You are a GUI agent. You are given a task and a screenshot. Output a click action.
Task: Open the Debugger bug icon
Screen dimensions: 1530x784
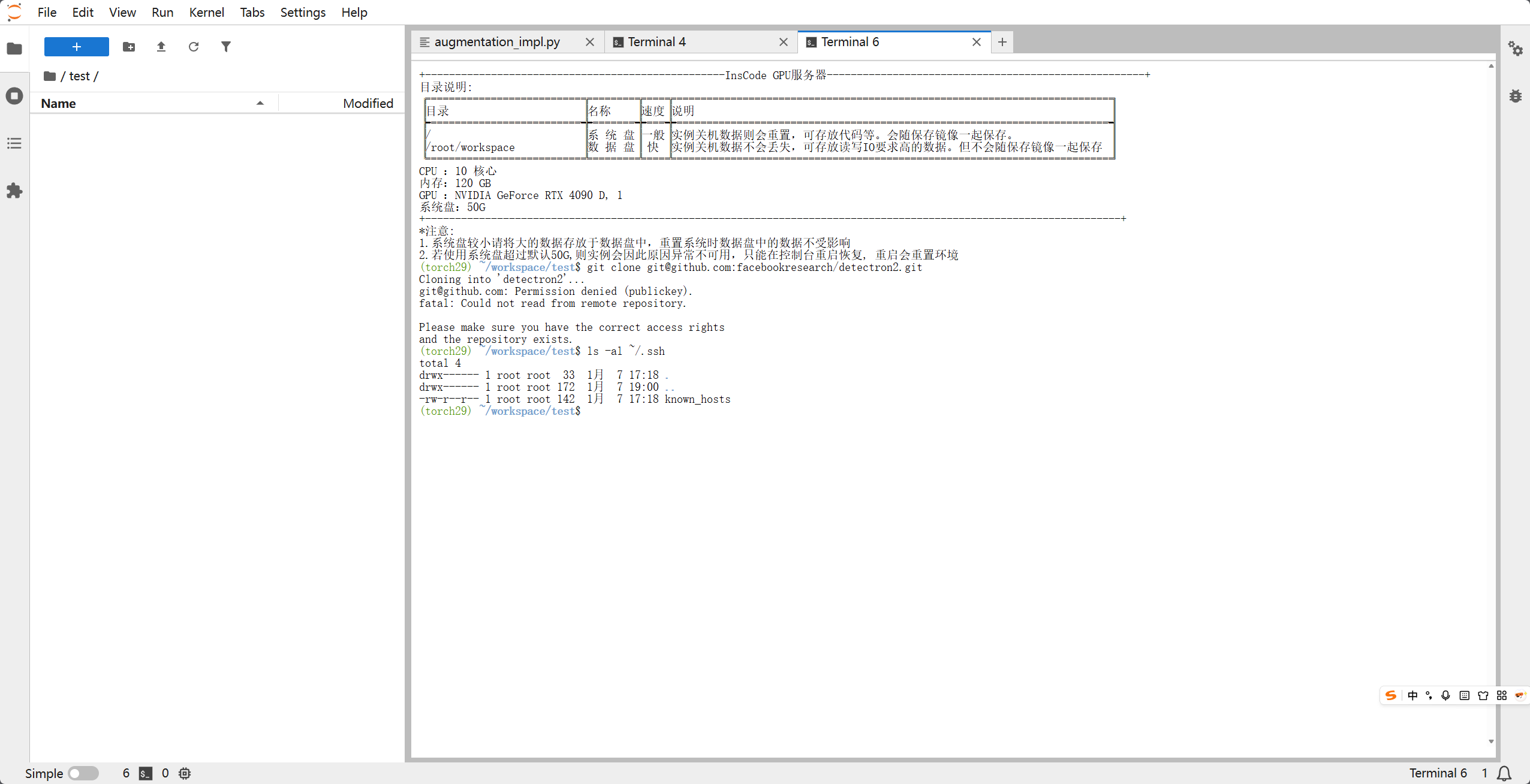pyautogui.click(x=1515, y=96)
